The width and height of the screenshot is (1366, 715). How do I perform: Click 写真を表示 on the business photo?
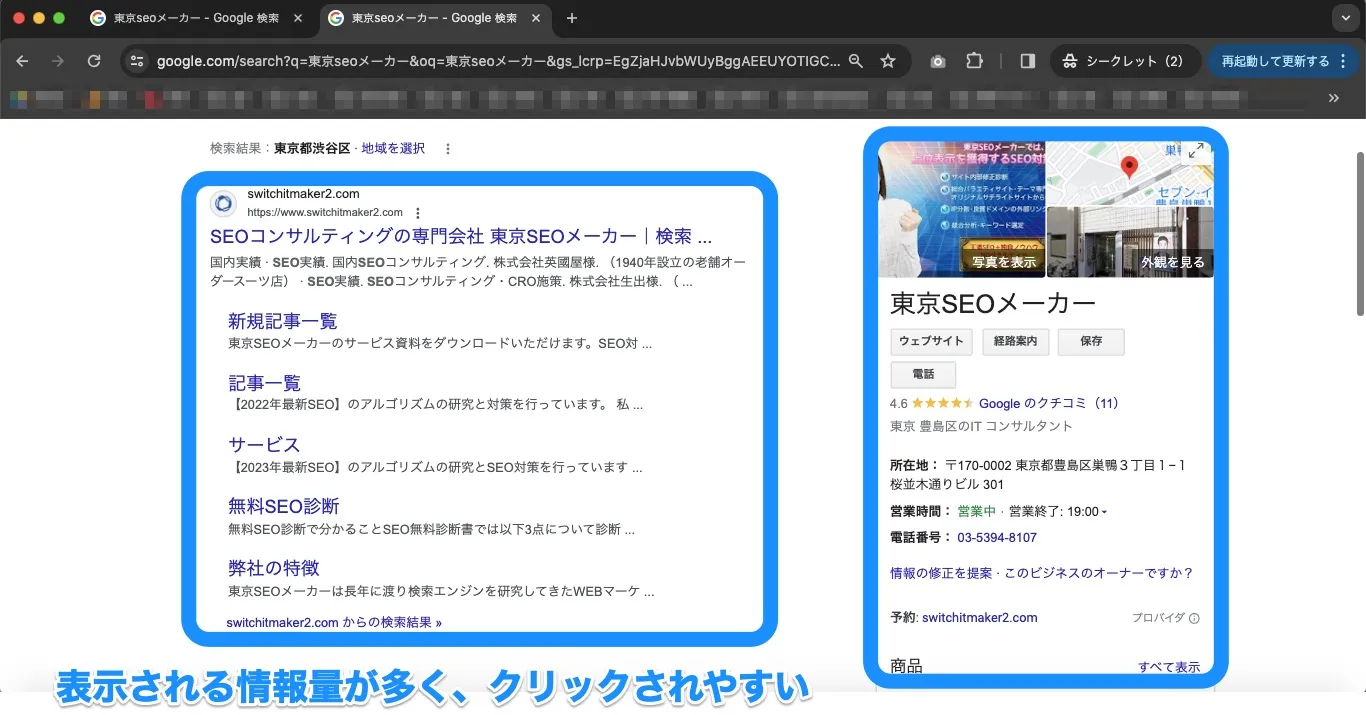click(x=1004, y=262)
